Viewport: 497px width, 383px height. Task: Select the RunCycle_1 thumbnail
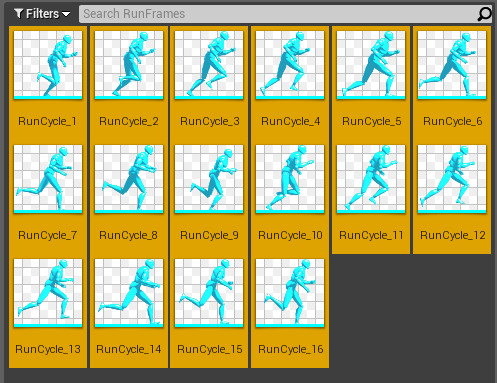[x=48, y=65]
